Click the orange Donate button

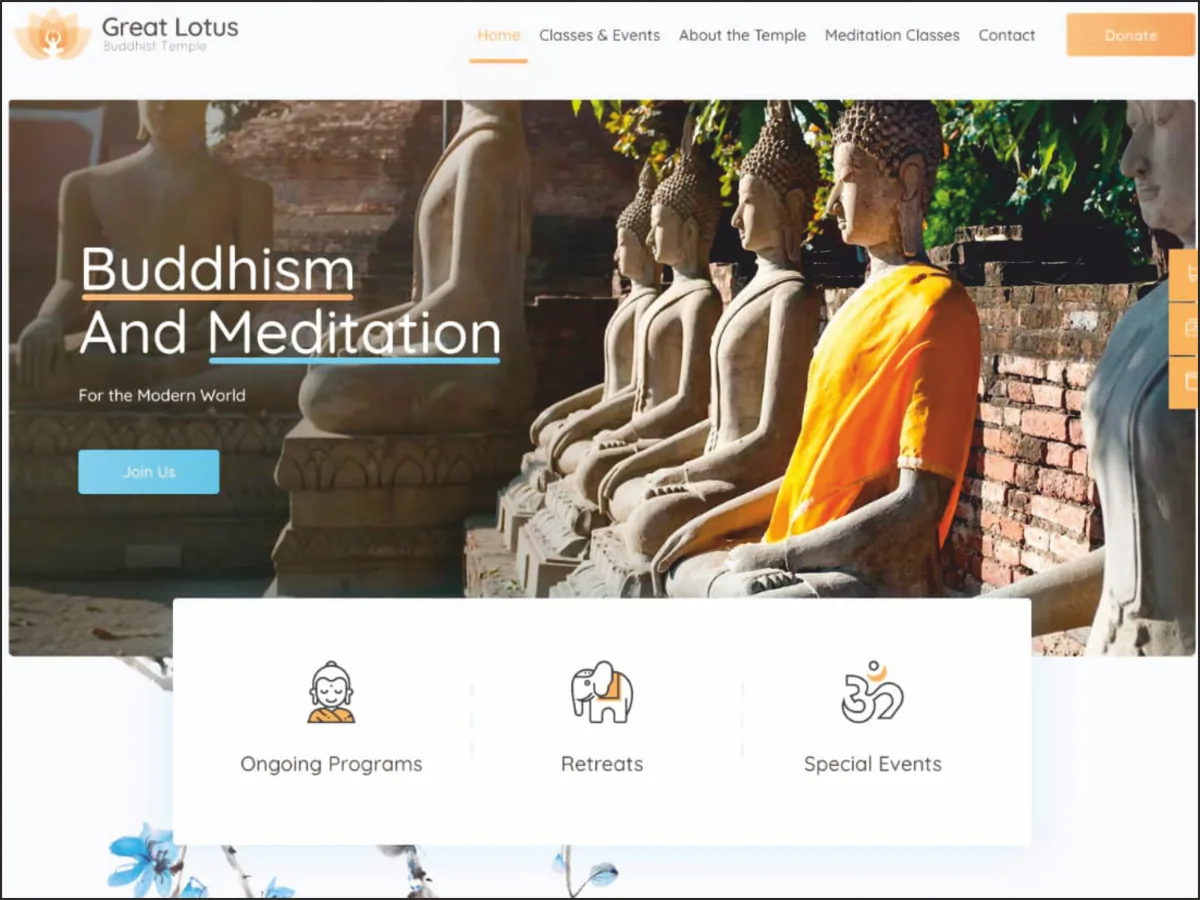tap(1130, 35)
